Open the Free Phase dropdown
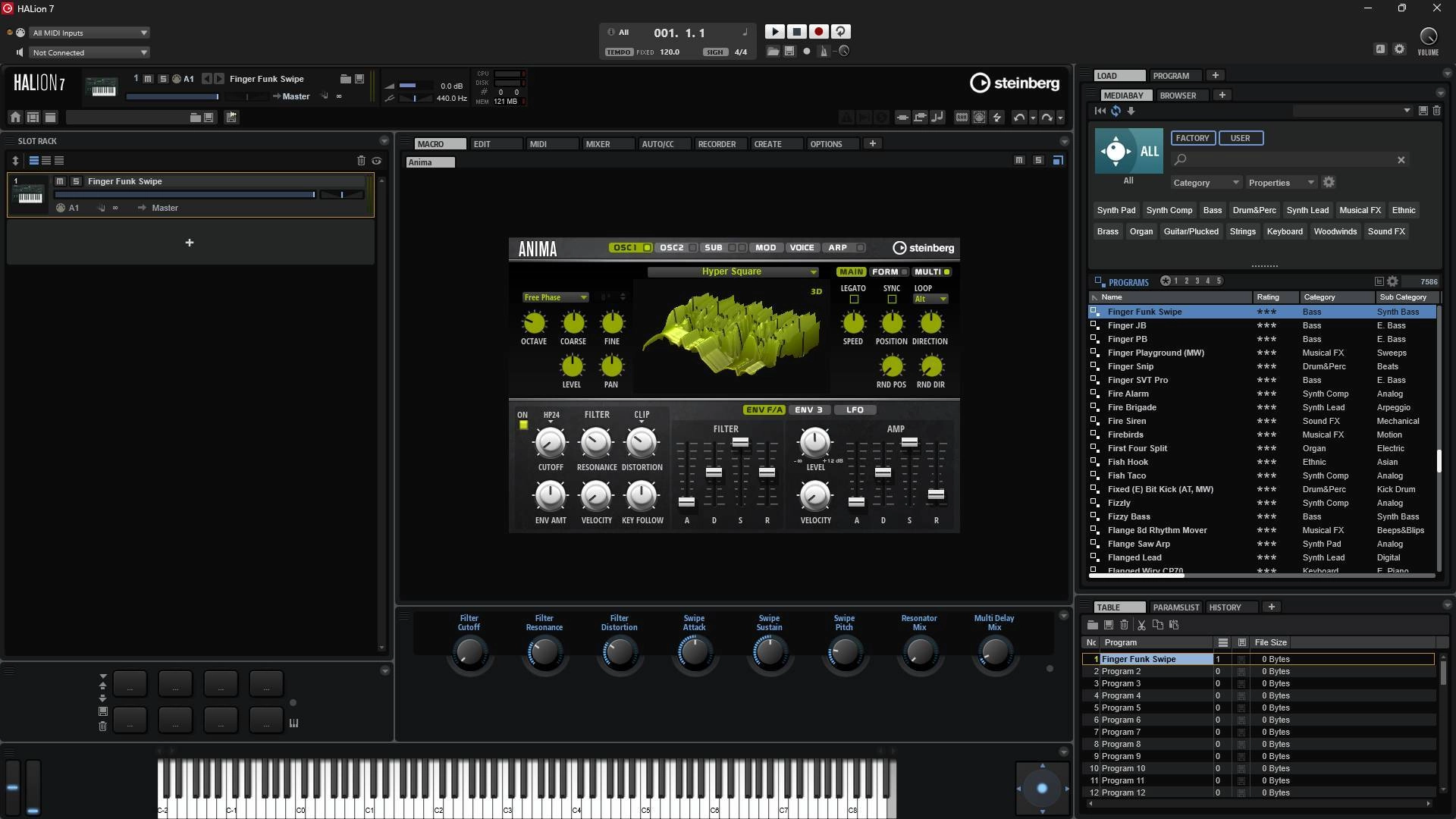This screenshot has height=819, width=1456. tap(555, 297)
